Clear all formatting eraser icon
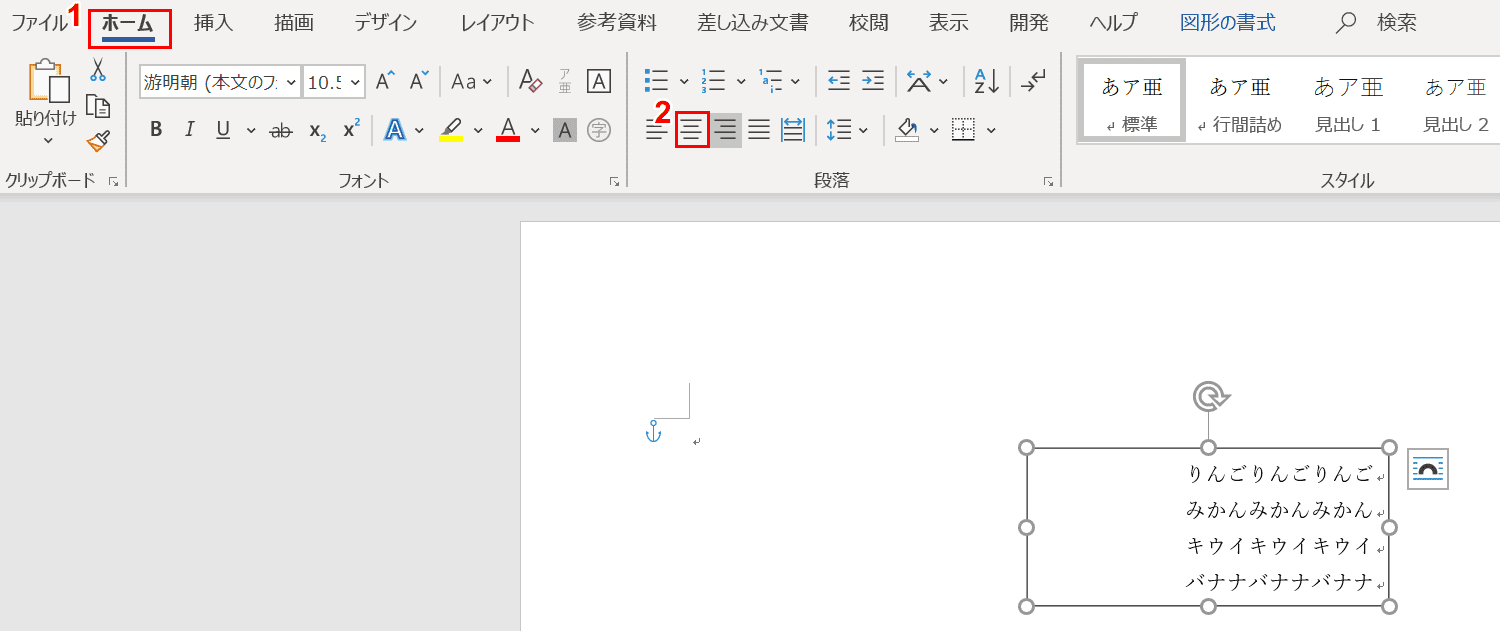1500x631 pixels. pyautogui.click(x=531, y=82)
